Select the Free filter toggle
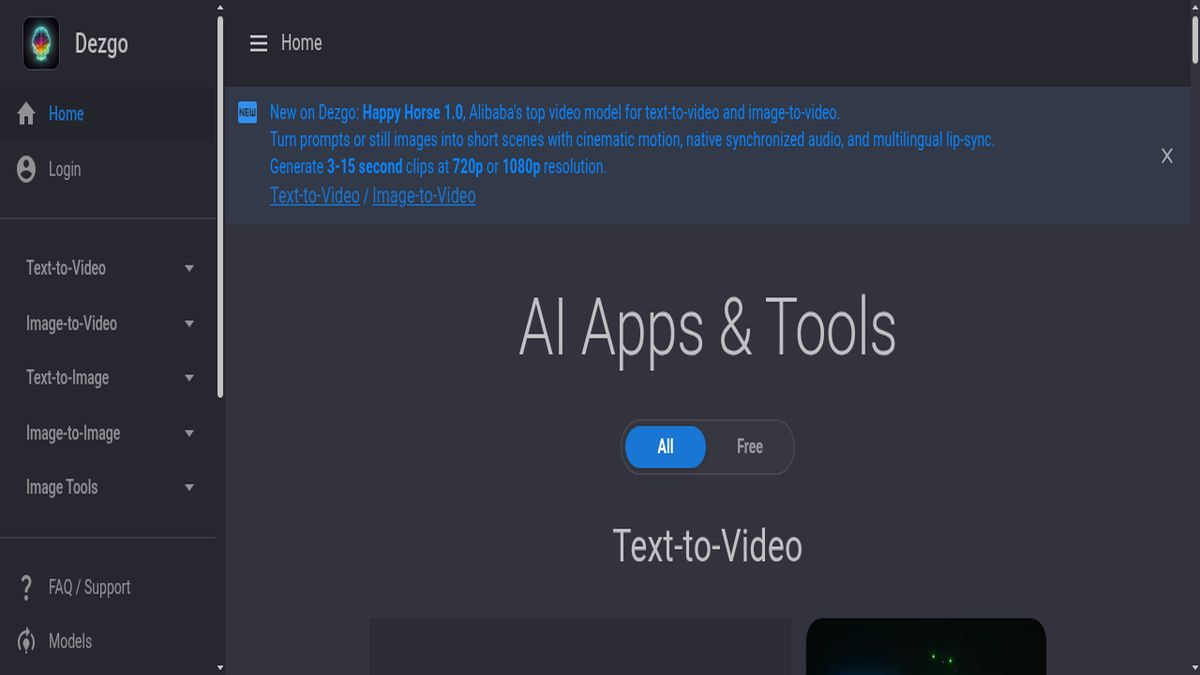1200x675 pixels. [749, 447]
